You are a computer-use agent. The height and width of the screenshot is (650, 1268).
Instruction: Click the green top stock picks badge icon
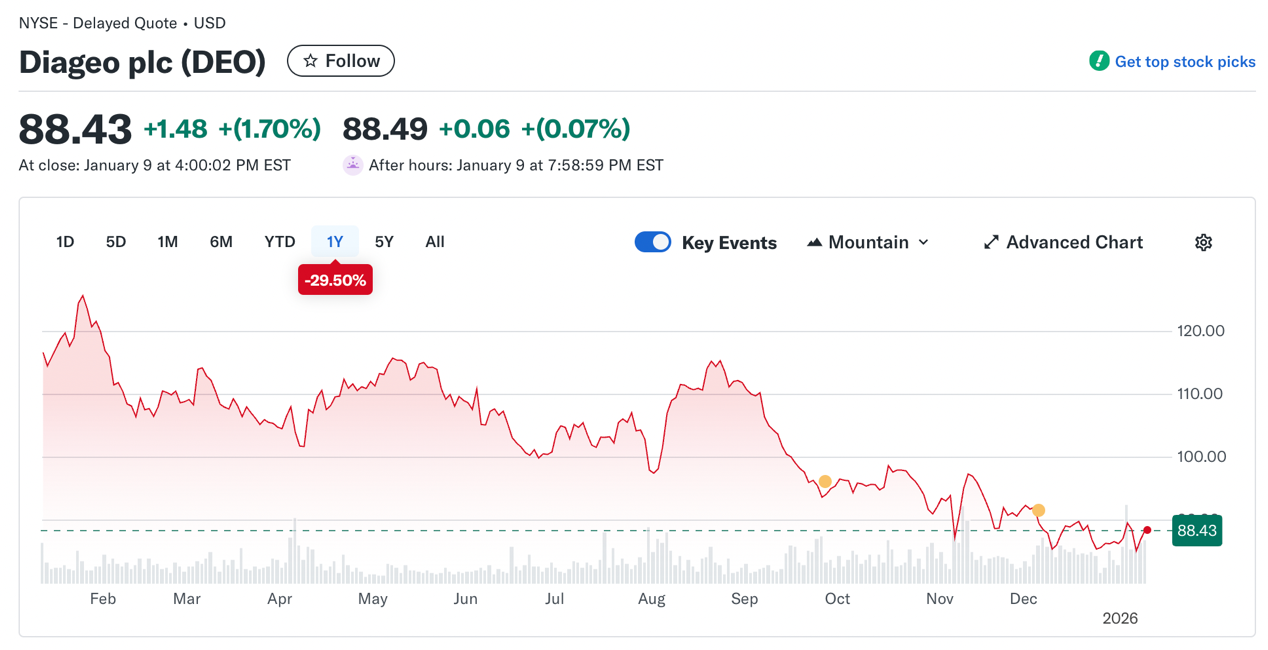[1099, 61]
